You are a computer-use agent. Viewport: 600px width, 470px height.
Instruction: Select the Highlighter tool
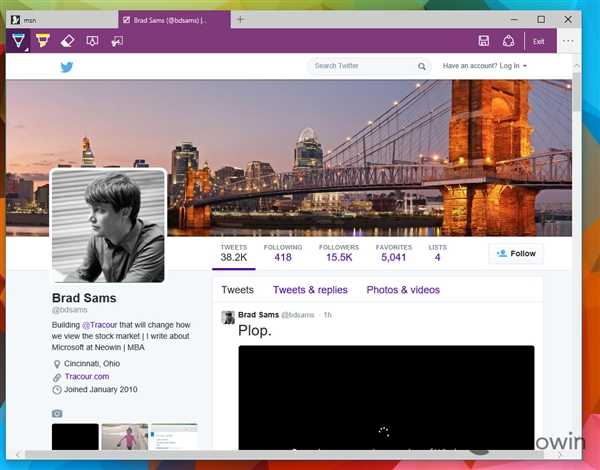coord(43,41)
